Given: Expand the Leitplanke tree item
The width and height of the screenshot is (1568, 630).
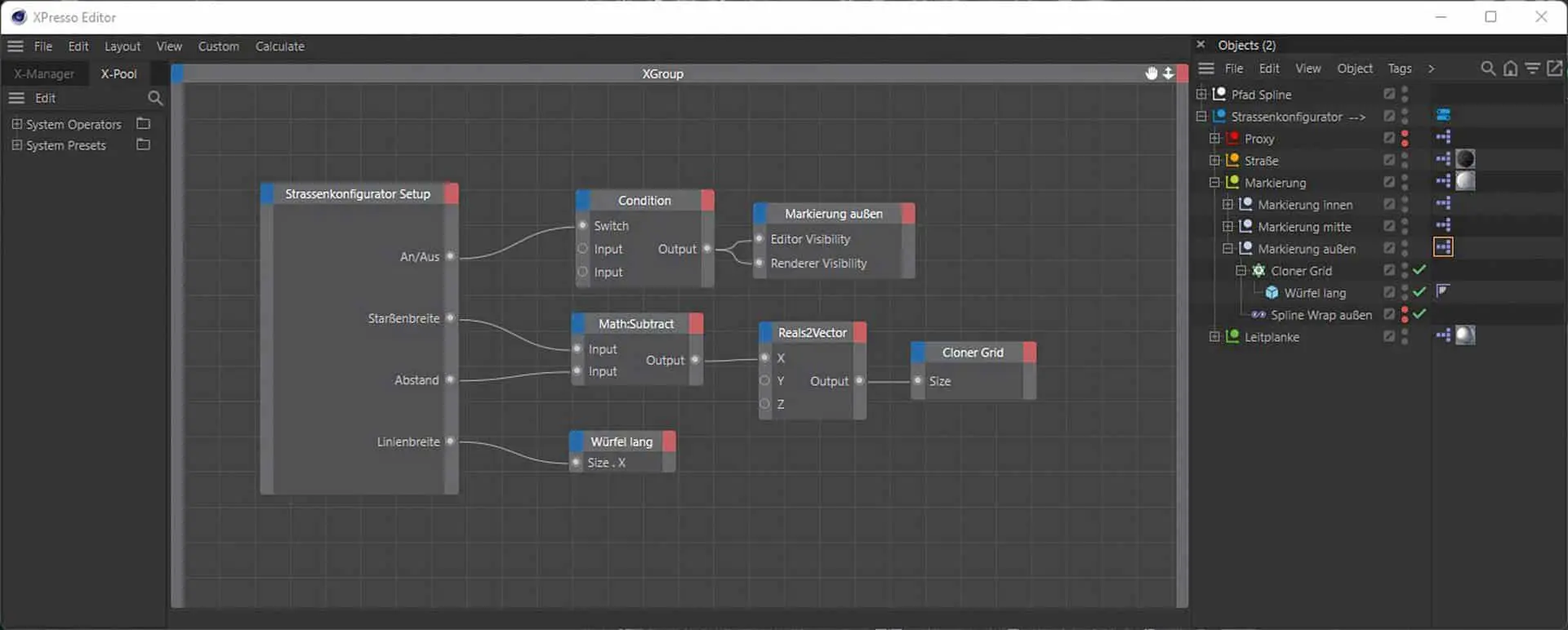Looking at the screenshot, I should pos(1214,336).
